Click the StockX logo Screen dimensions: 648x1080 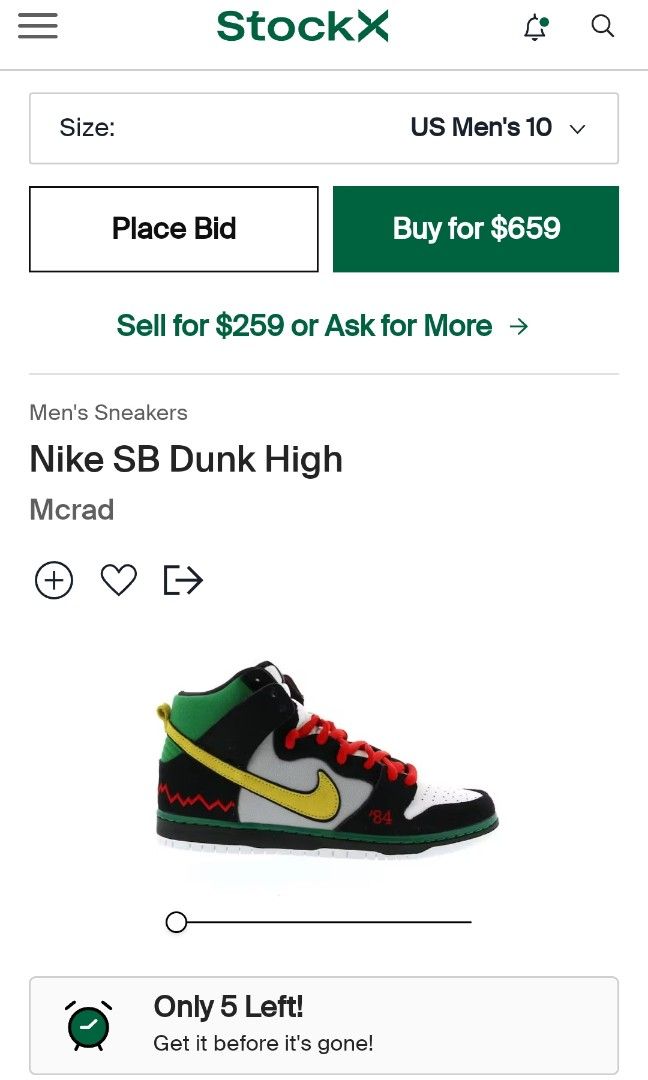coord(303,26)
